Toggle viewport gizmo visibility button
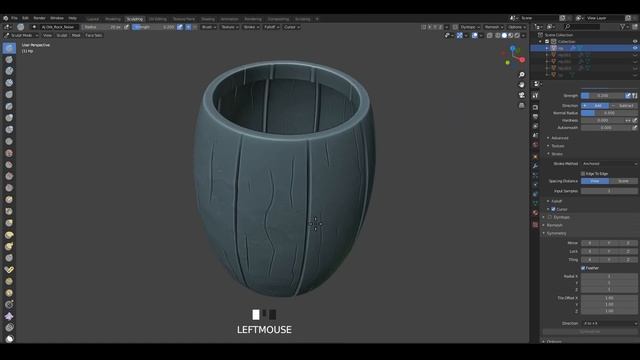 pyautogui.click(x=460, y=36)
